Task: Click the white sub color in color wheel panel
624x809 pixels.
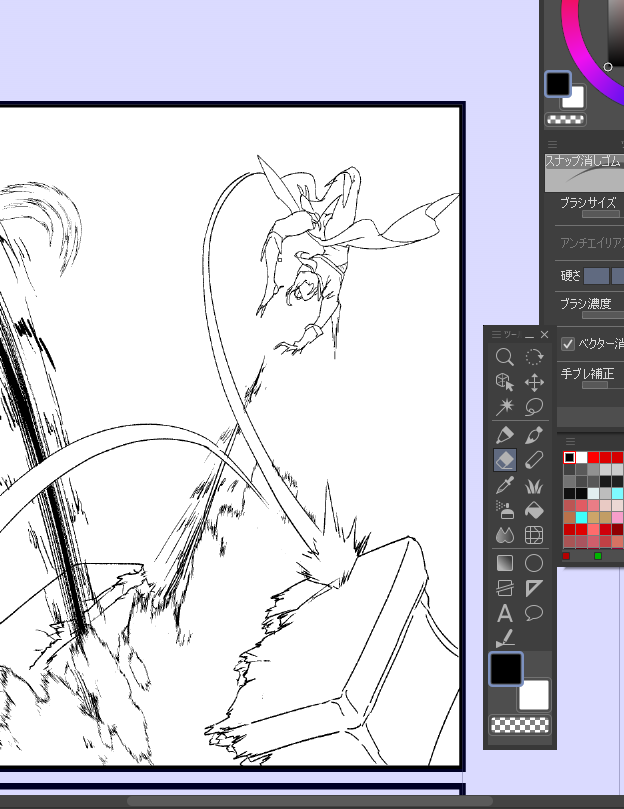Action: pyautogui.click(x=574, y=97)
